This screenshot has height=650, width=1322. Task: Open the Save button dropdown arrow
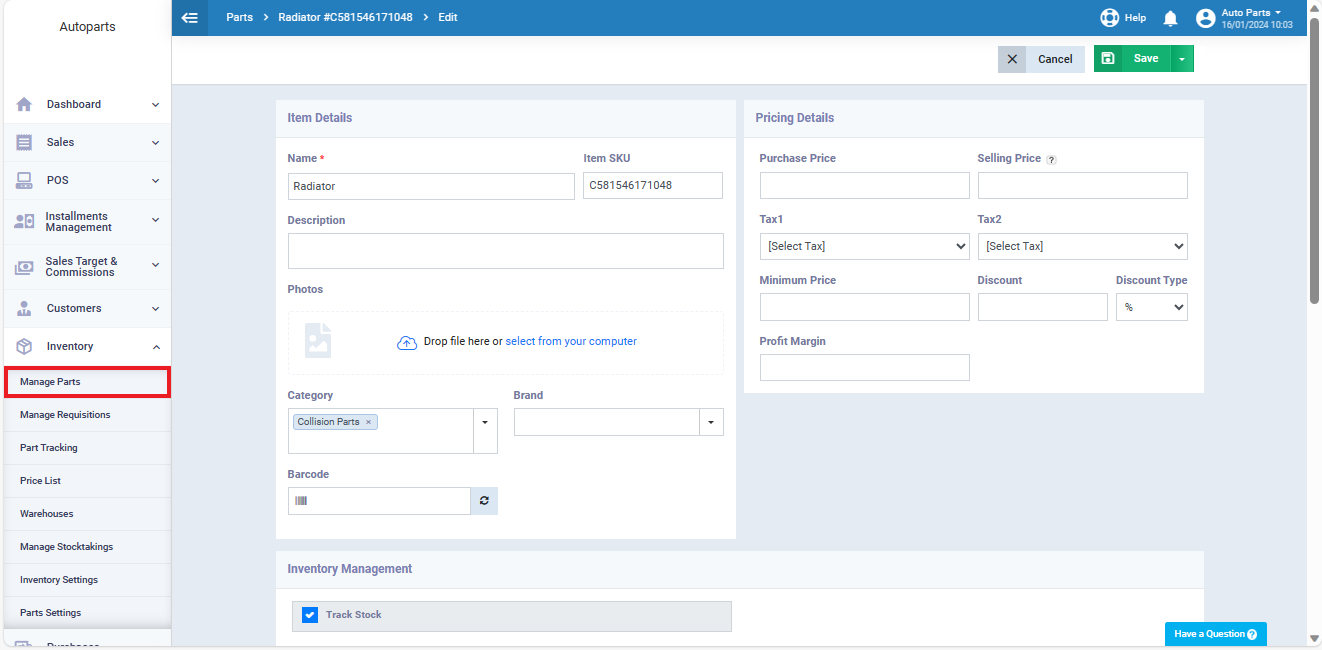(x=1182, y=59)
